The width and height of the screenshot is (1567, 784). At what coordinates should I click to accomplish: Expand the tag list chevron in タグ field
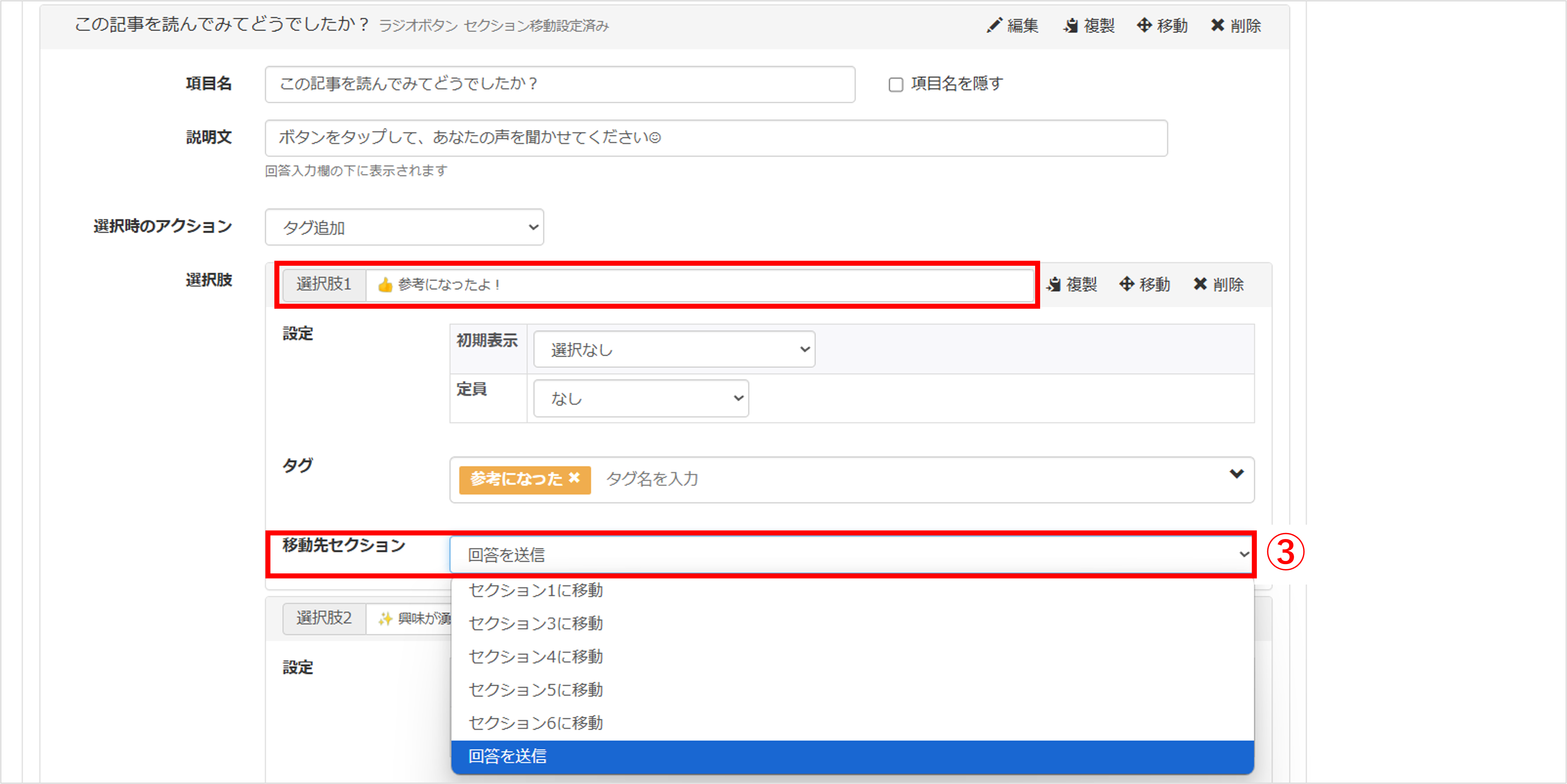(x=1236, y=474)
